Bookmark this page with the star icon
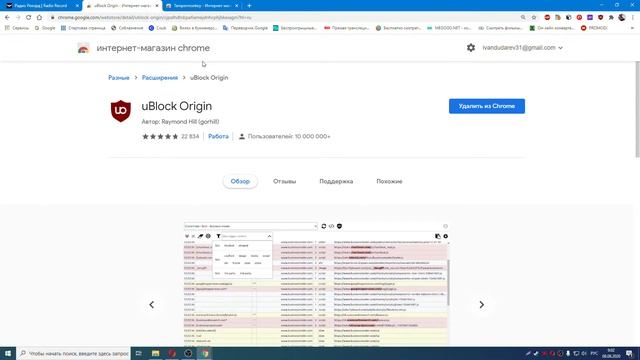Image resolution: width=640 pixels, height=360 pixels. coord(533,18)
